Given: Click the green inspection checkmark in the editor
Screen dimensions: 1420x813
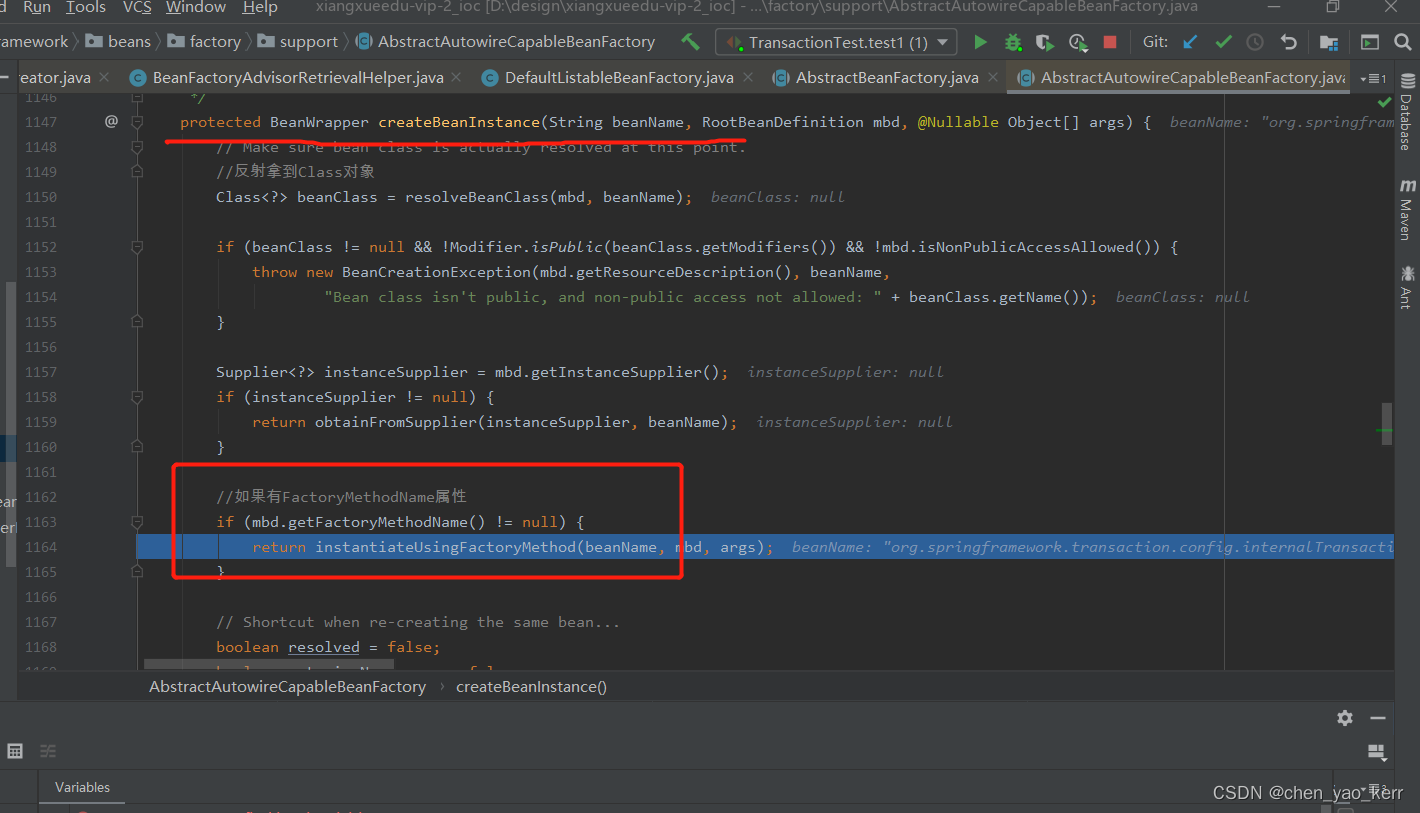Looking at the screenshot, I should coord(1384,102).
